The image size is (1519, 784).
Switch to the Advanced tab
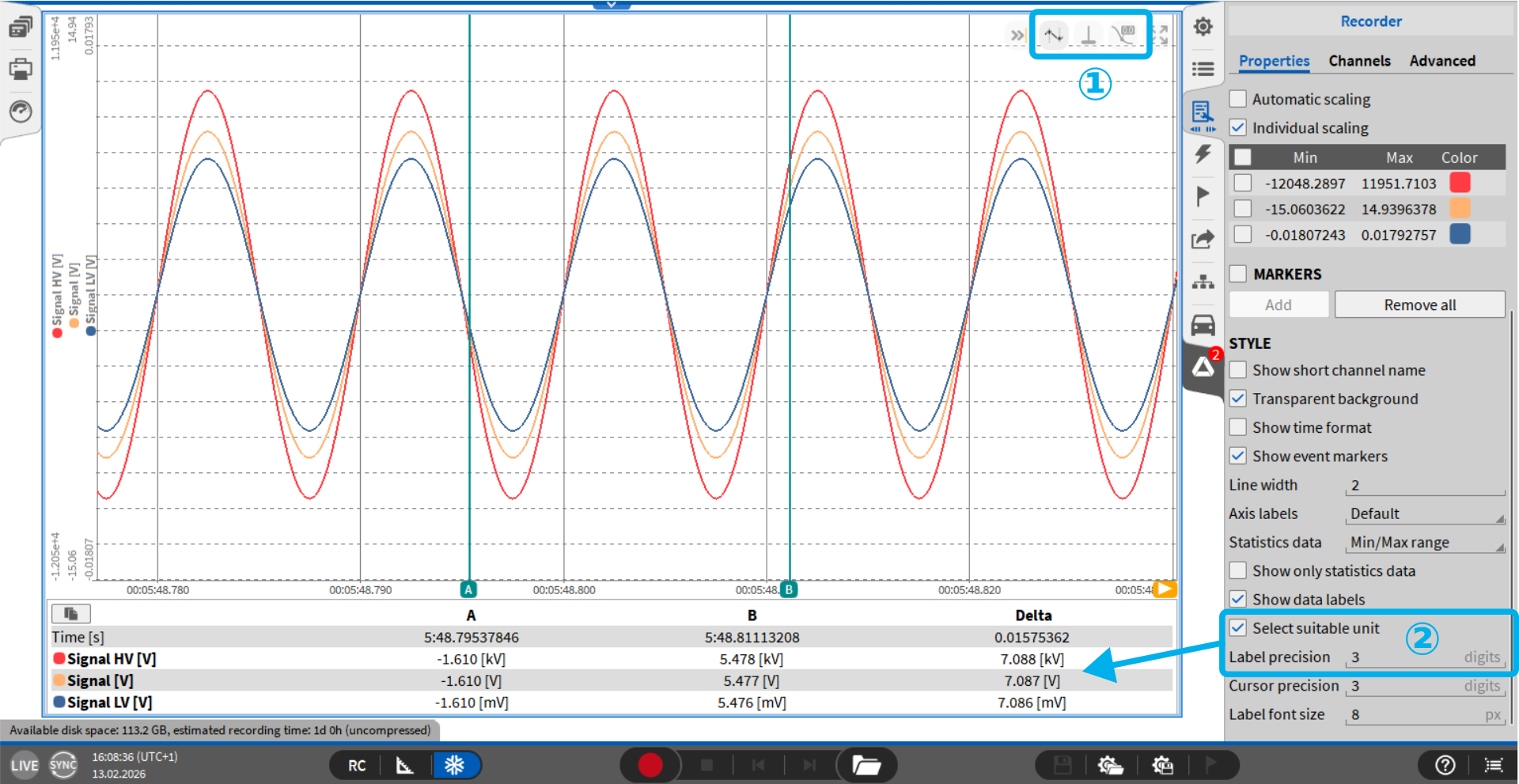[x=1441, y=61]
